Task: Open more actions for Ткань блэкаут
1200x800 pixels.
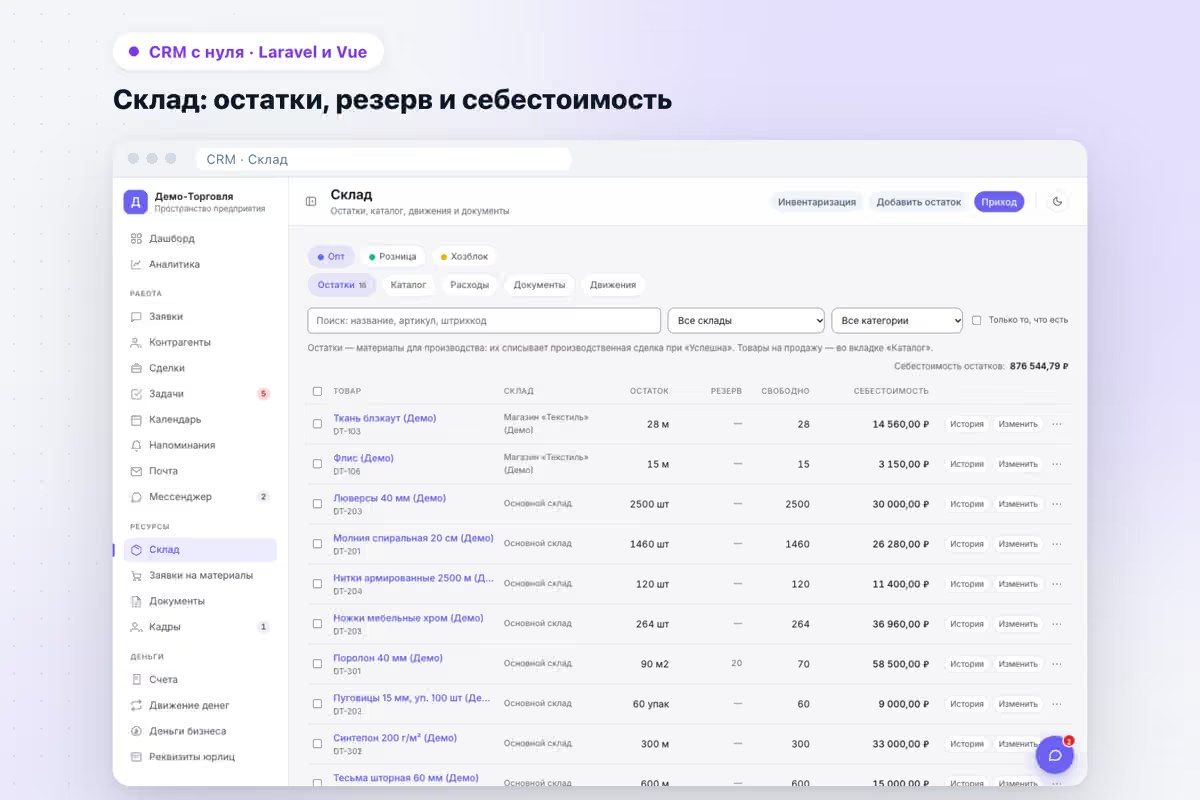Action: pyautogui.click(x=1057, y=424)
